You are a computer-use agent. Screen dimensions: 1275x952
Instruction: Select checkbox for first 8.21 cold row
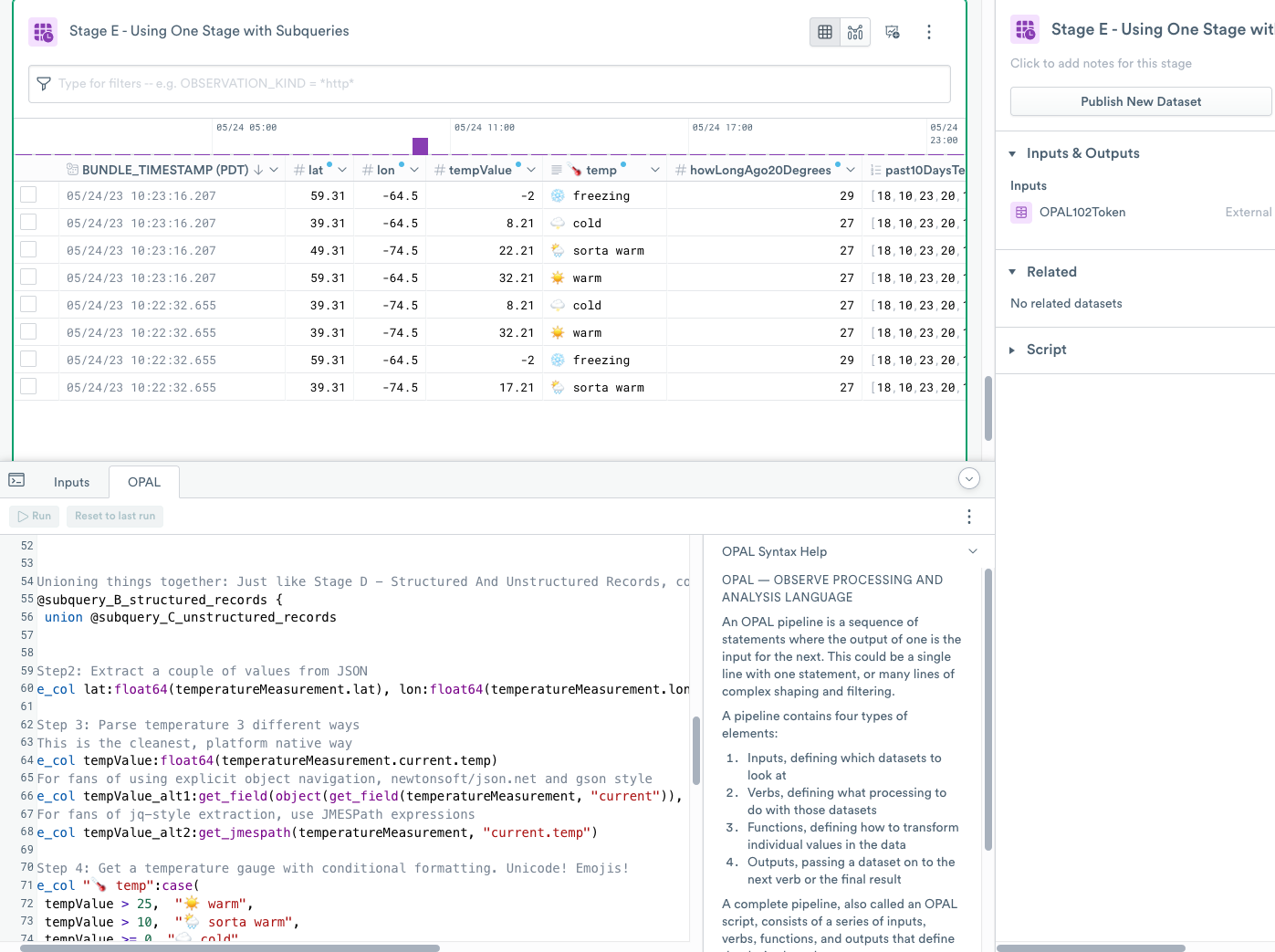28,222
